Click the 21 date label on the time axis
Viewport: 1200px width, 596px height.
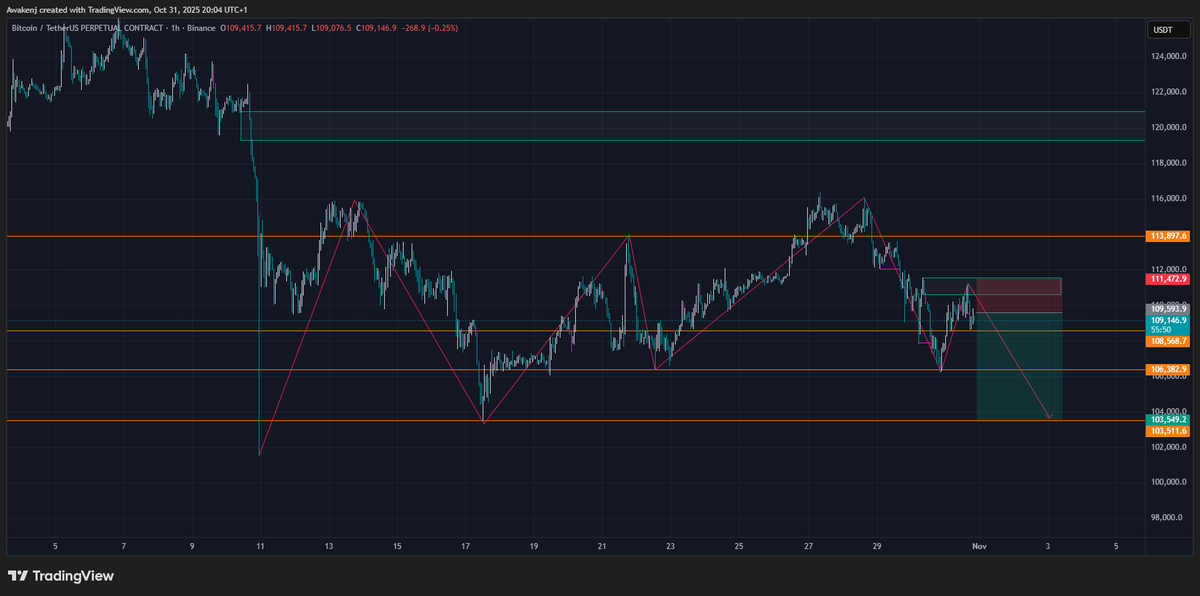click(602, 547)
